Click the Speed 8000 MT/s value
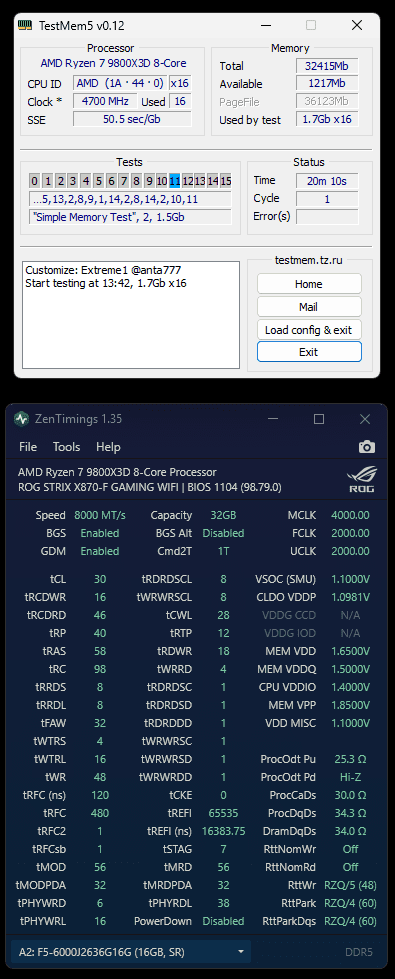This screenshot has height=979, width=395. 99,515
